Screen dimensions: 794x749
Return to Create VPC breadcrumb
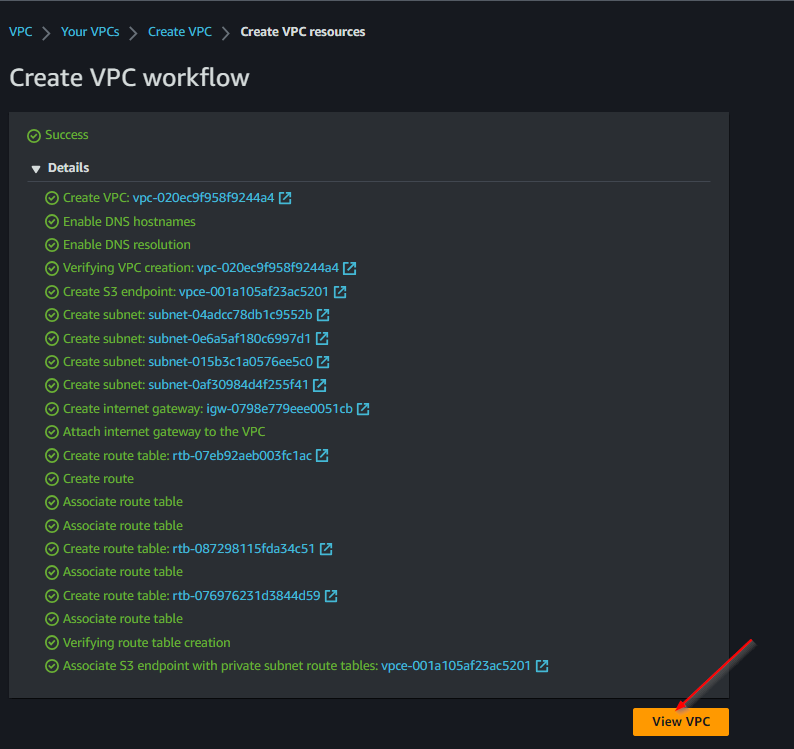(x=180, y=32)
